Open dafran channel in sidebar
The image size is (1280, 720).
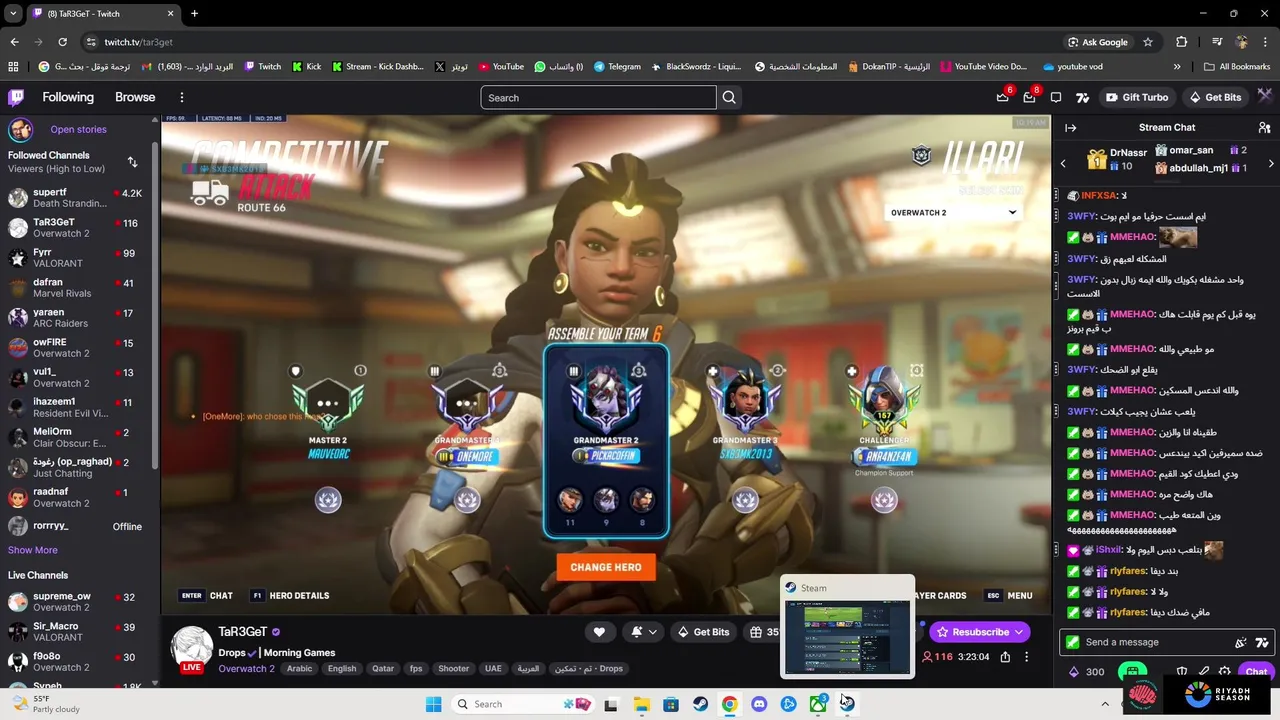(x=76, y=287)
